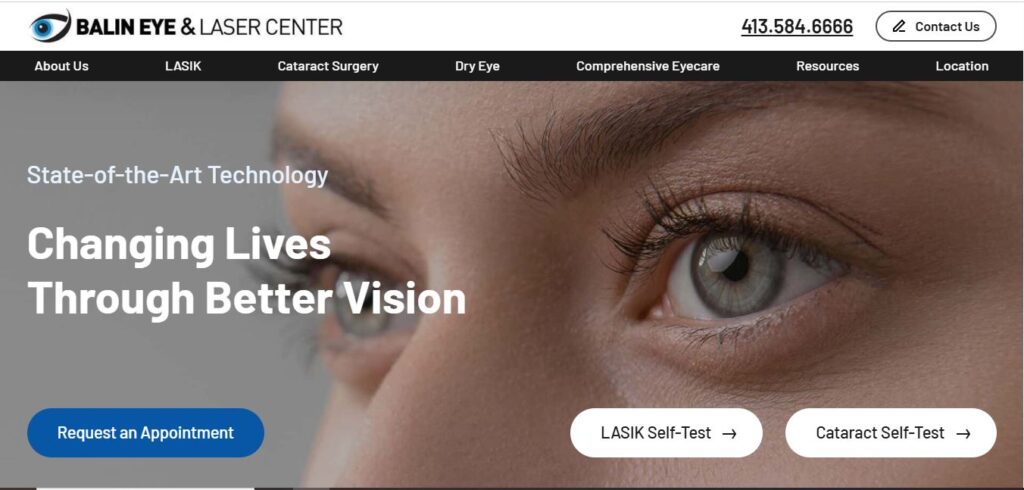Click Request an Appointment button
Image resolution: width=1024 pixels, height=490 pixels.
point(146,433)
